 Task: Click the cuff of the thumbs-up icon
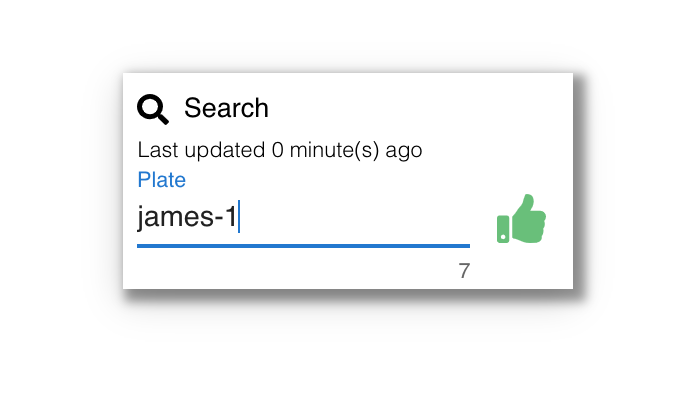(503, 229)
